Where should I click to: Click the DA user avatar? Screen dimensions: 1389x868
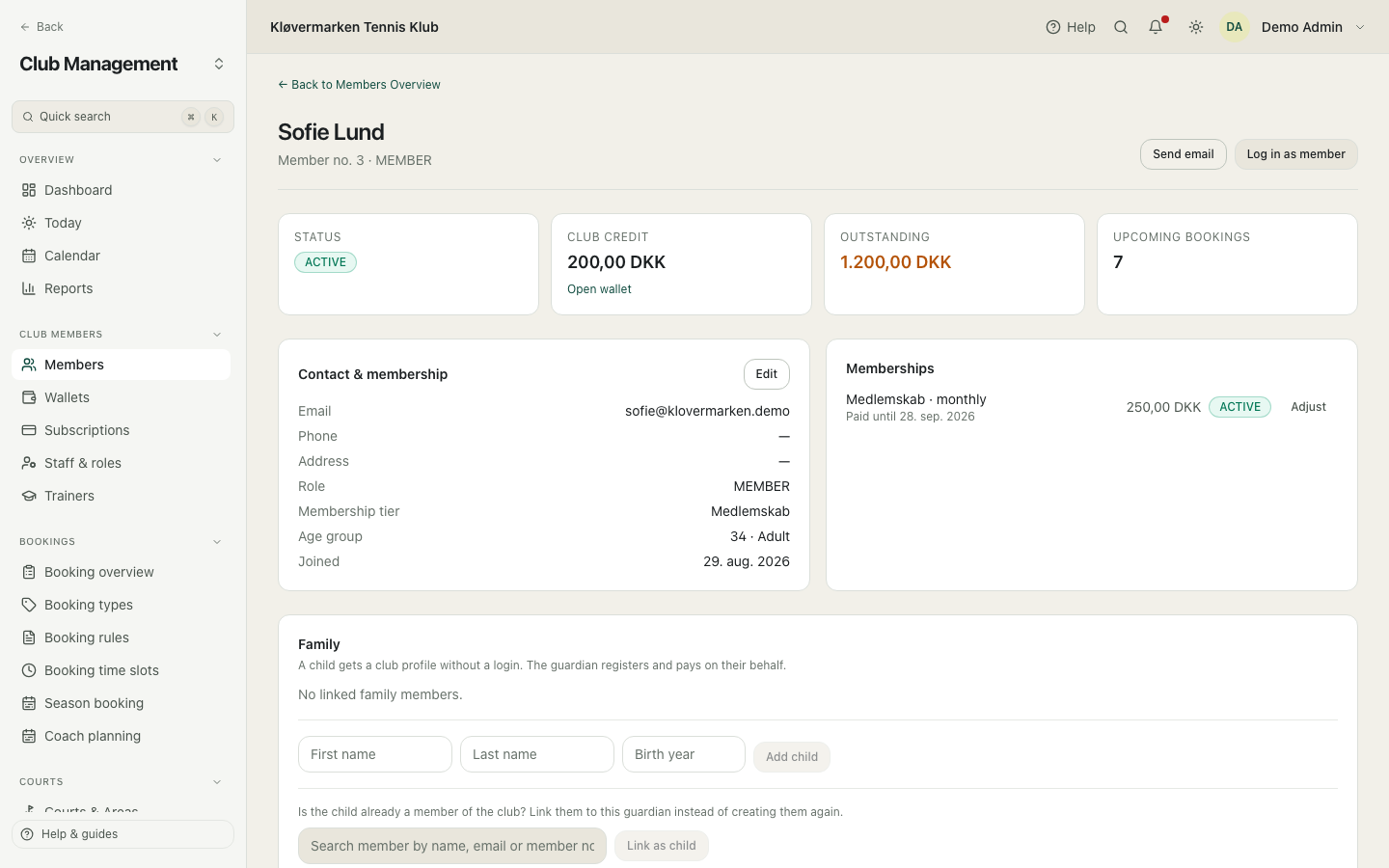click(1235, 27)
